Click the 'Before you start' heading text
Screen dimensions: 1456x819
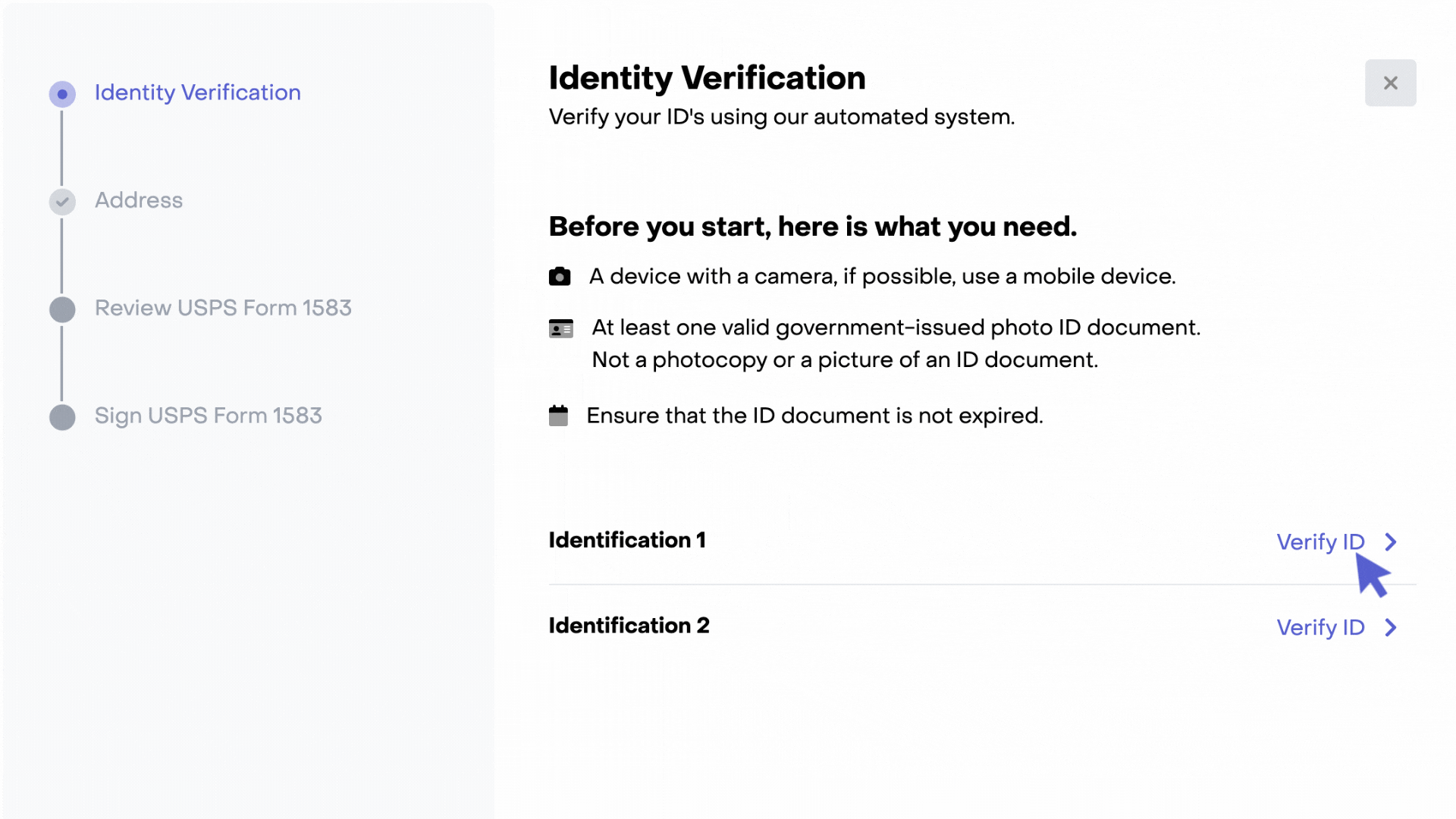click(x=812, y=227)
